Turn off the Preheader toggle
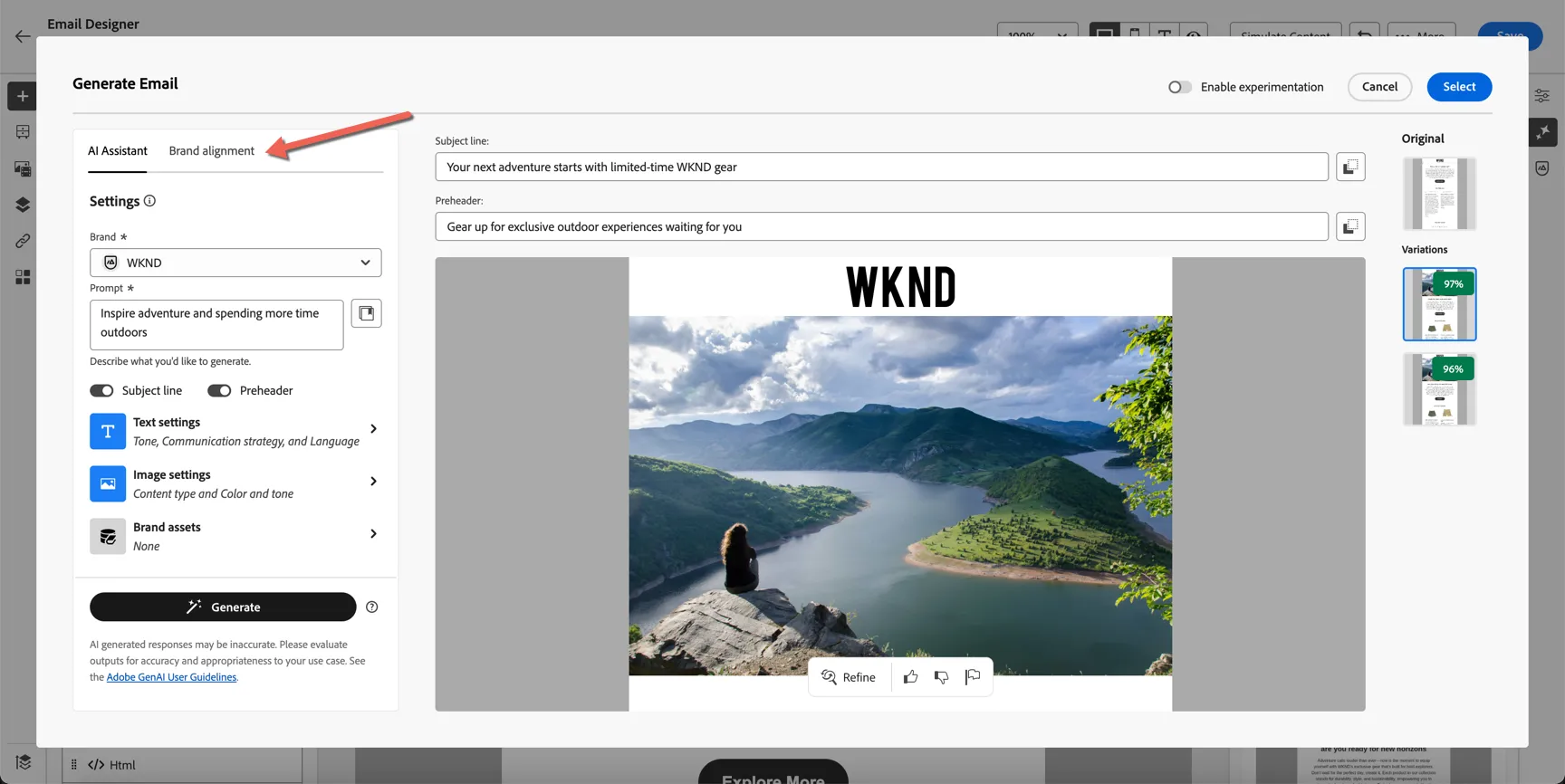 (219, 391)
